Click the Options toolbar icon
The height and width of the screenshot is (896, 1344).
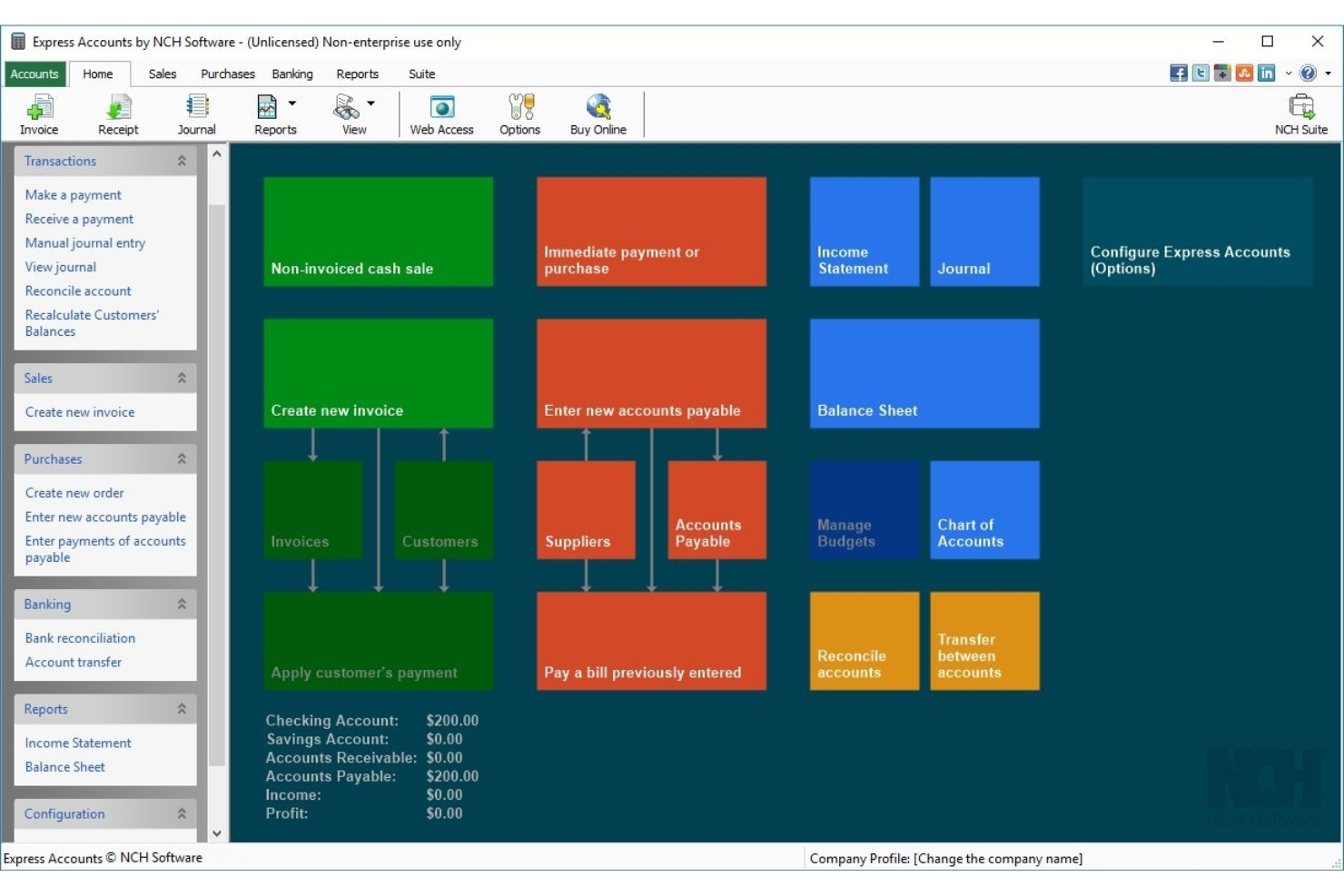tap(519, 114)
